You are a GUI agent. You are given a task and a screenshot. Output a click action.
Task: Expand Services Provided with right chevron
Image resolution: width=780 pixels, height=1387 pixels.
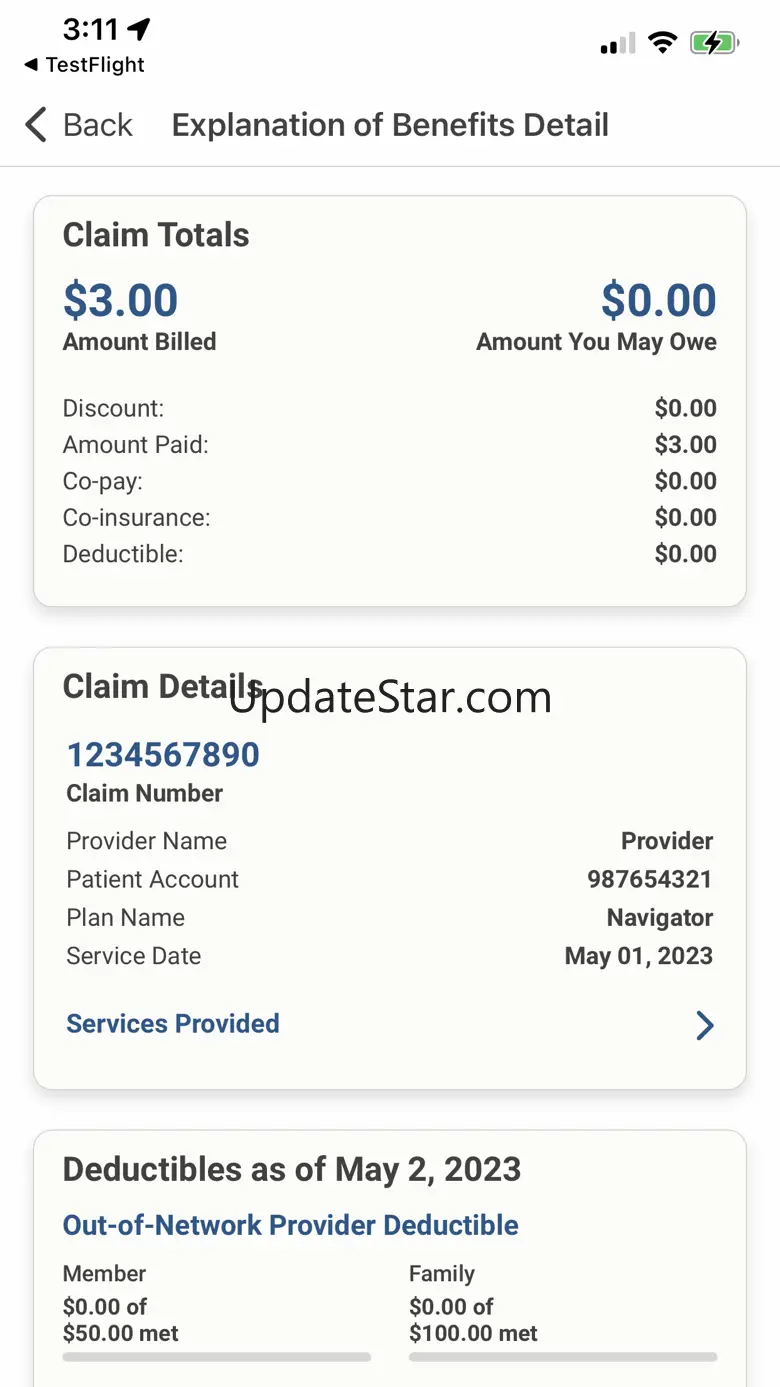click(705, 1025)
